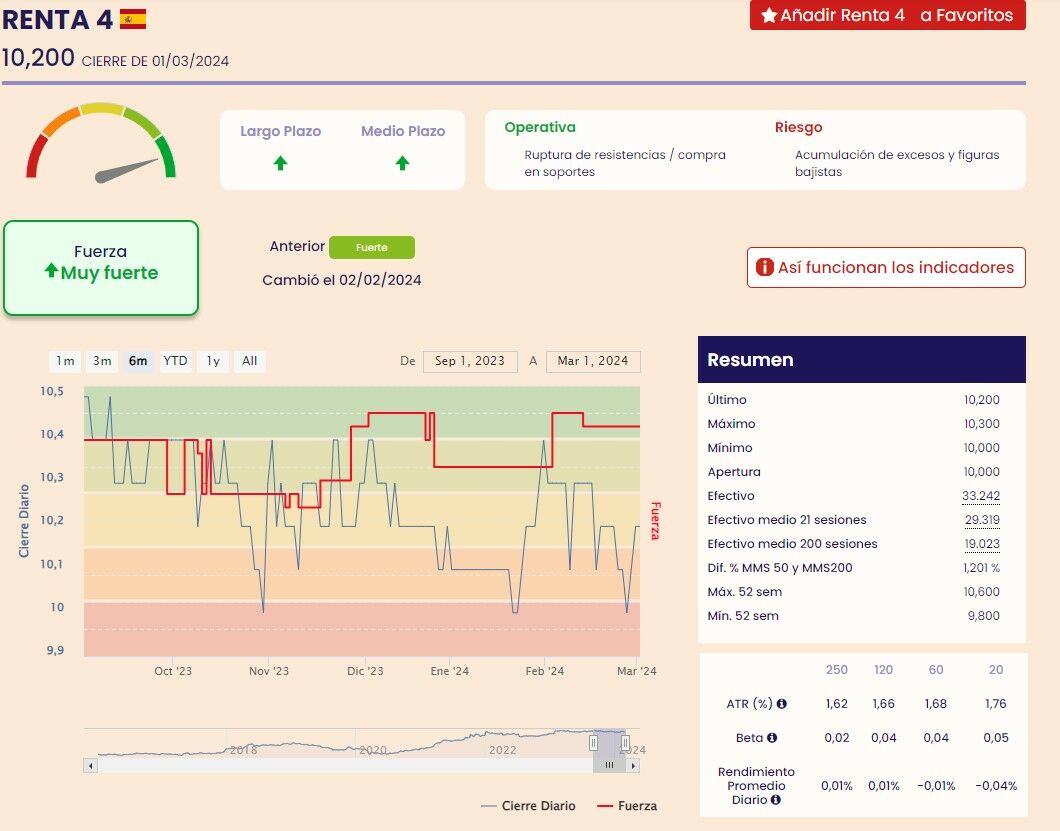Click the star icon in Añadir a Favoritos
Viewport: 1060px width, 831px height.
pos(769,16)
